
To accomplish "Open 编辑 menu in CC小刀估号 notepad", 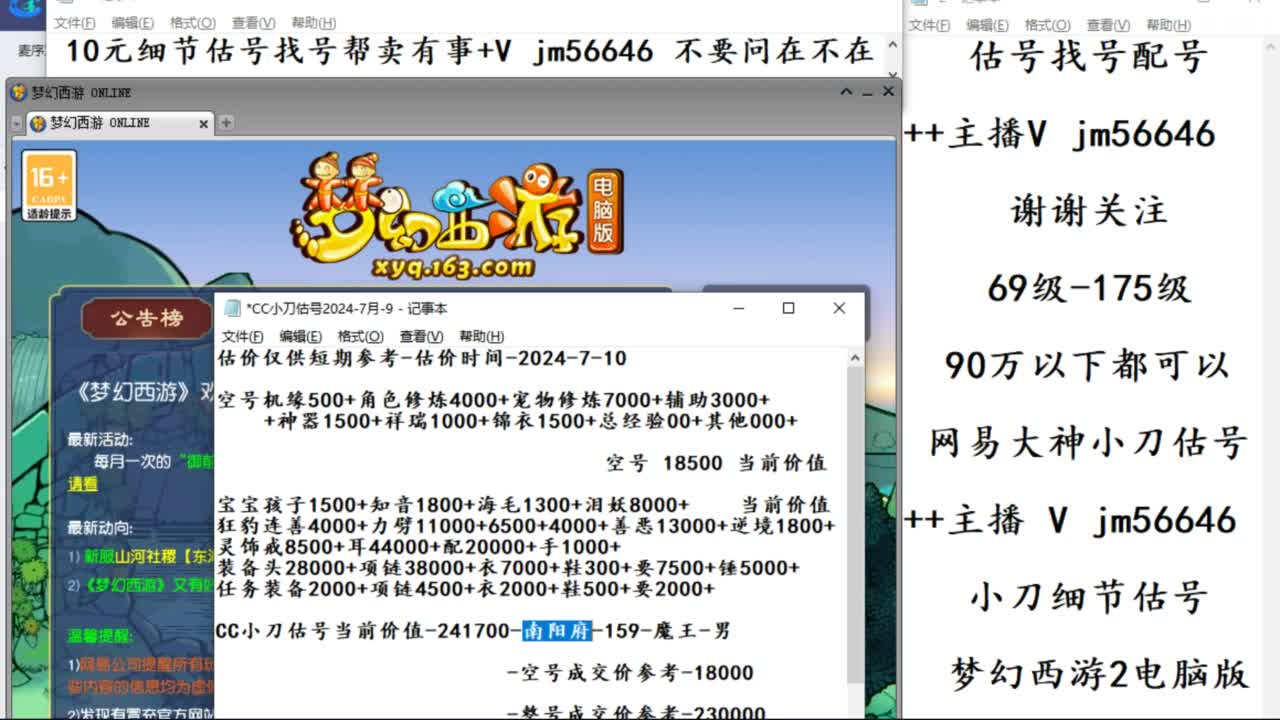I will (x=300, y=336).
